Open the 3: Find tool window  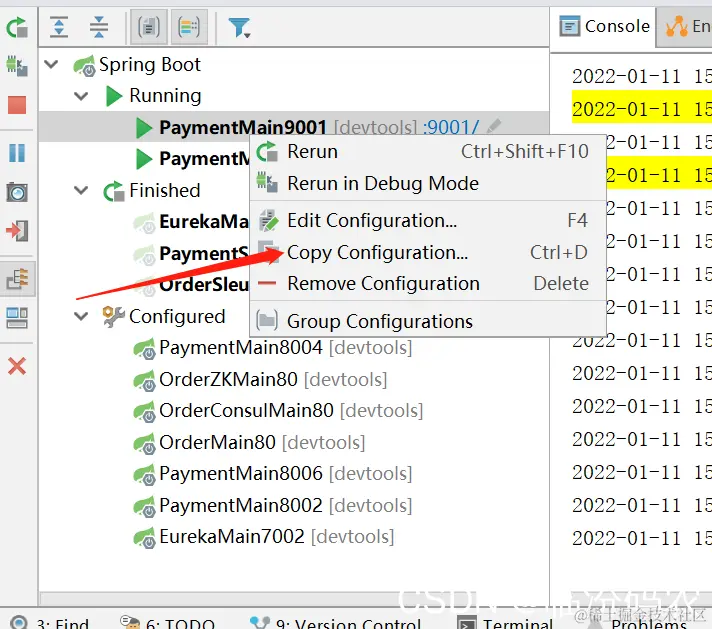click(49, 622)
